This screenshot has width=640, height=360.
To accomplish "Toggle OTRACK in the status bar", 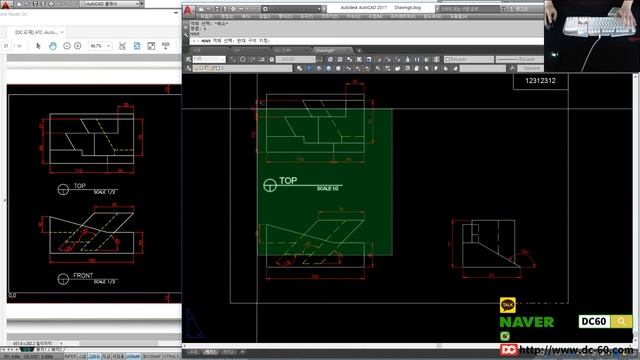I will [171, 356].
